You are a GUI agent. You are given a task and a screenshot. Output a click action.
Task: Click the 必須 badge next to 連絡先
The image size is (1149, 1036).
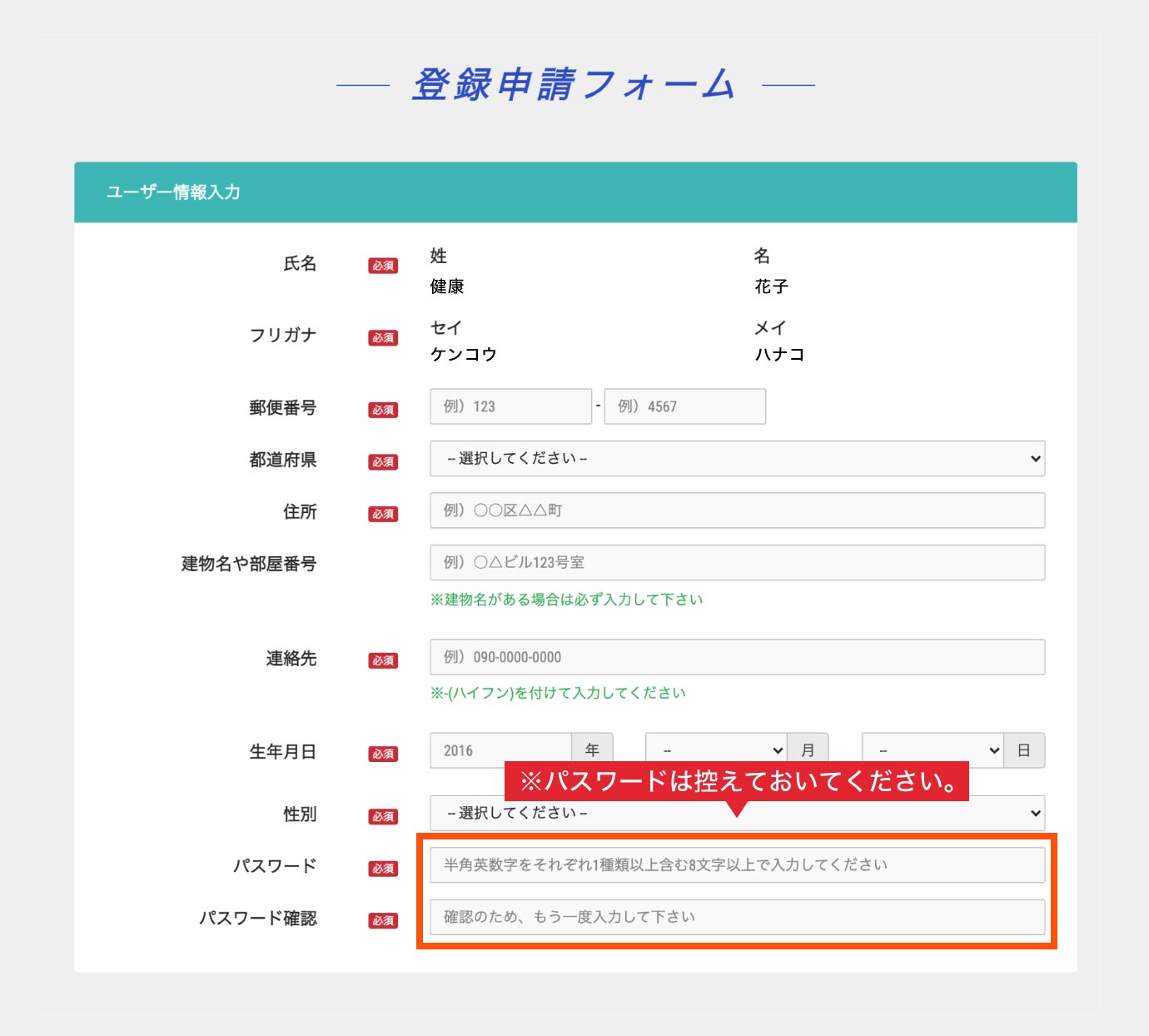pos(383,660)
